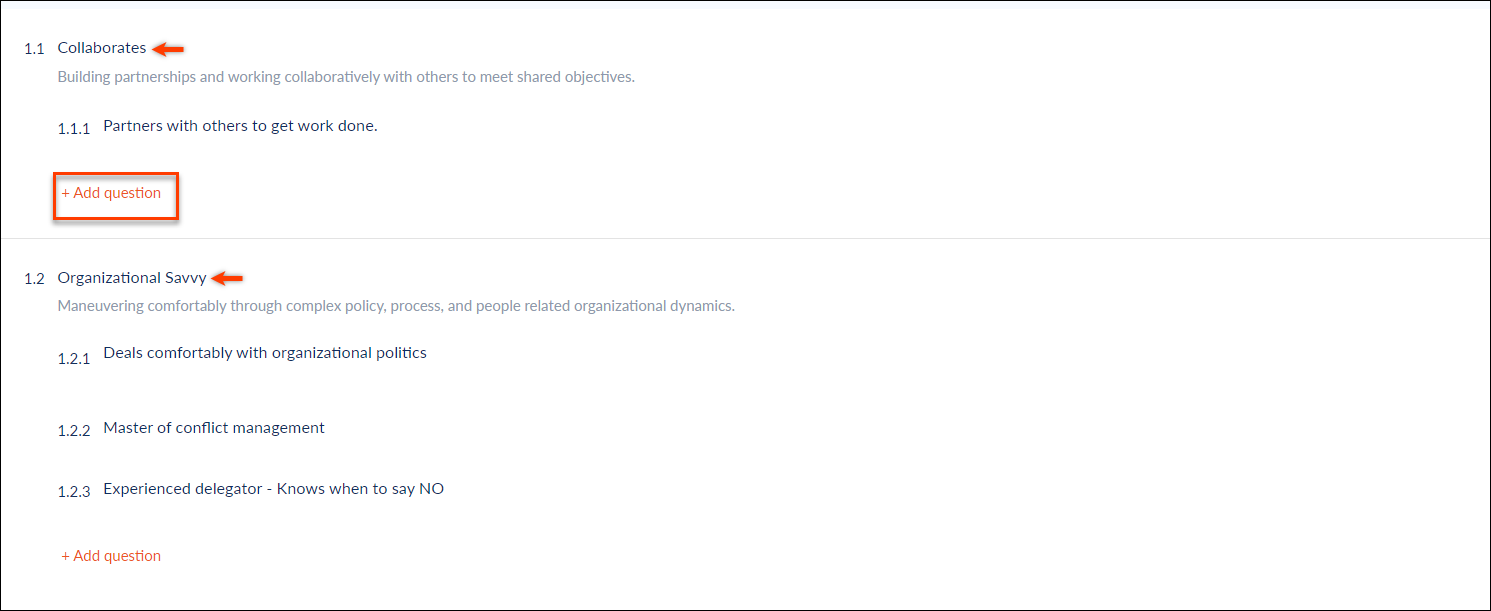Click question number 1.2.3
1491x611 pixels.
[74, 492]
